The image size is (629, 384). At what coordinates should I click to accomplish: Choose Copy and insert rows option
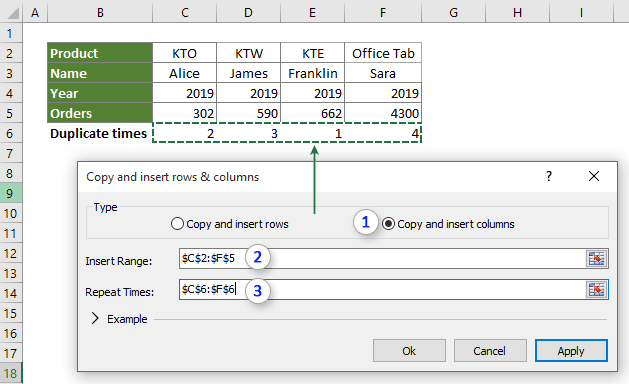pos(229,224)
